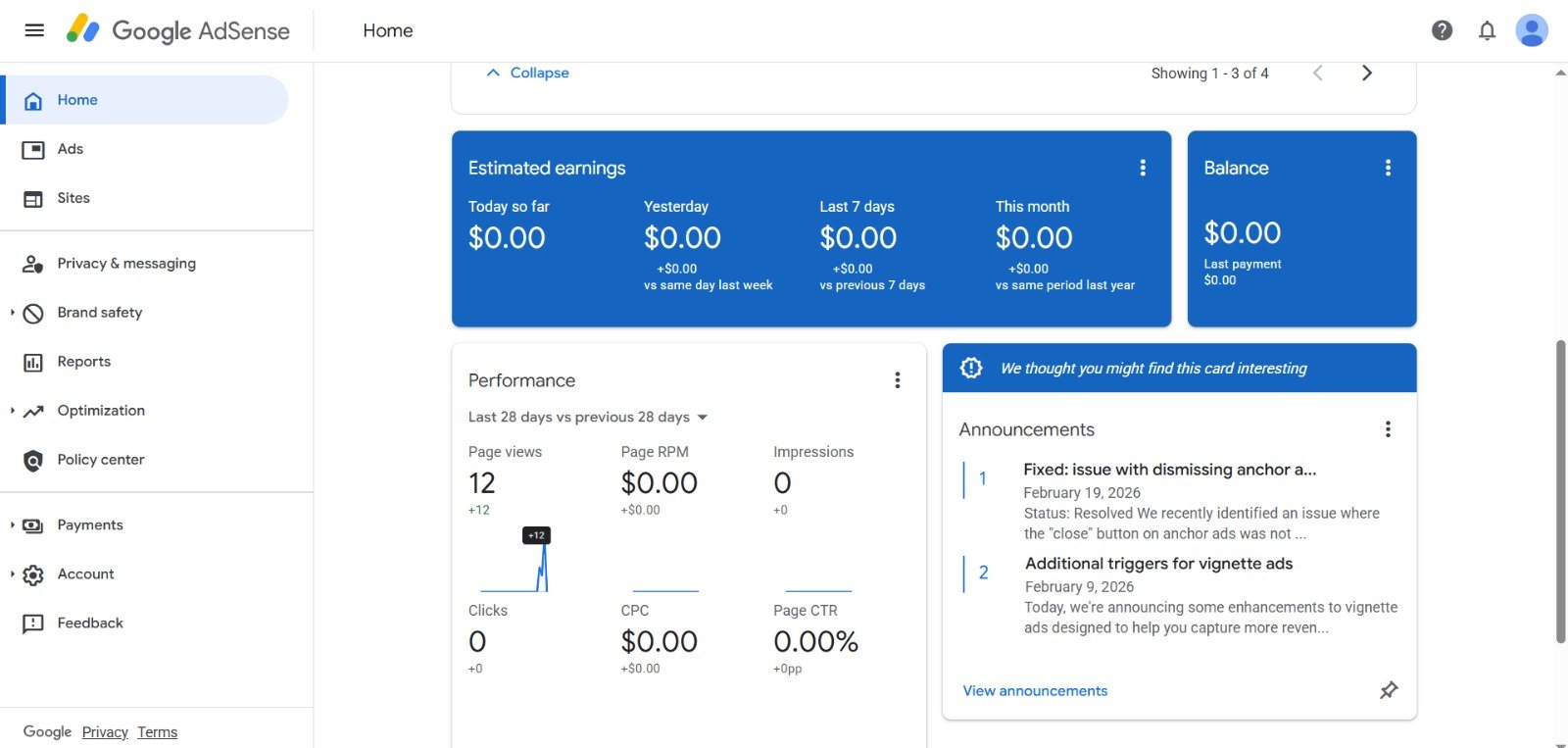Open the main hamburger menu

click(34, 30)
